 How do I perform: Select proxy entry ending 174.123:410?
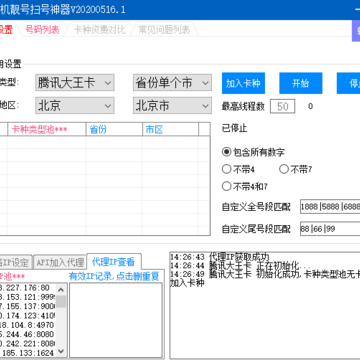click(28, 315)
